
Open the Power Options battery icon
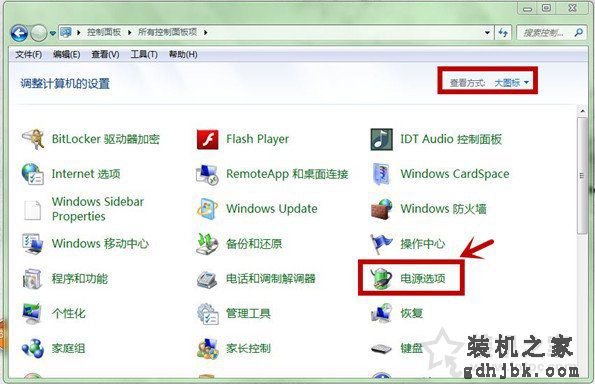pos(381,279)
